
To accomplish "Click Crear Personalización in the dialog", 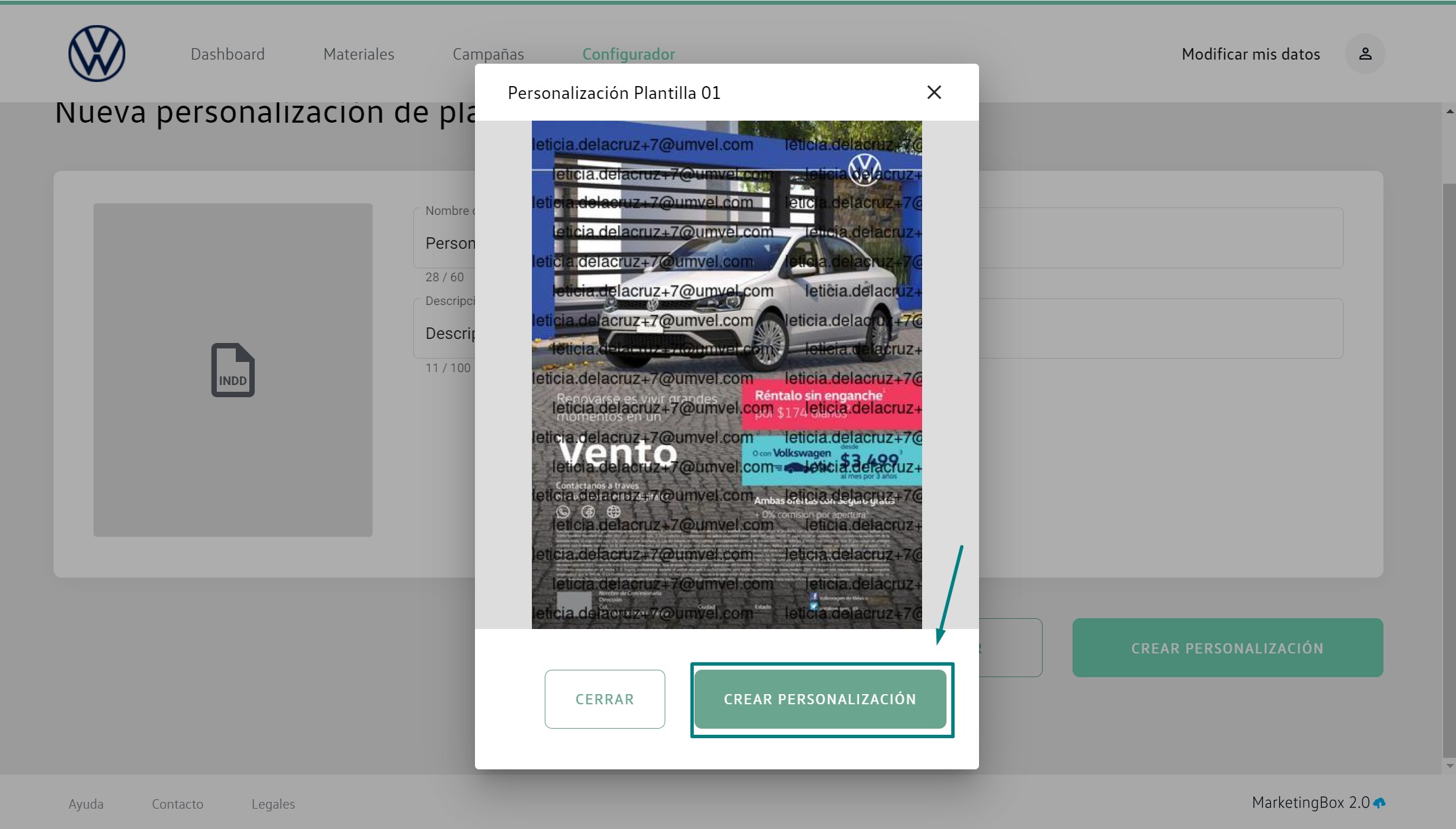I will [820, 699].
